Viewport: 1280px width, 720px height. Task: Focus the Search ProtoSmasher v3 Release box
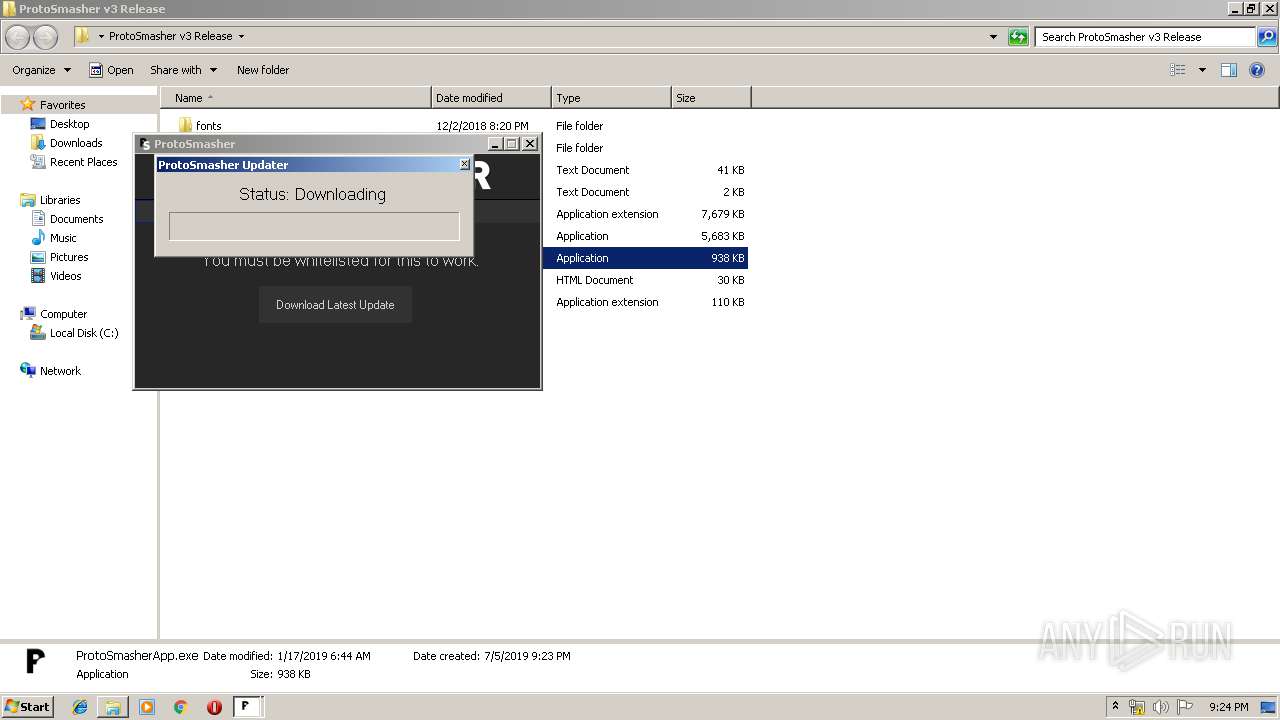tap(1146, 37)
